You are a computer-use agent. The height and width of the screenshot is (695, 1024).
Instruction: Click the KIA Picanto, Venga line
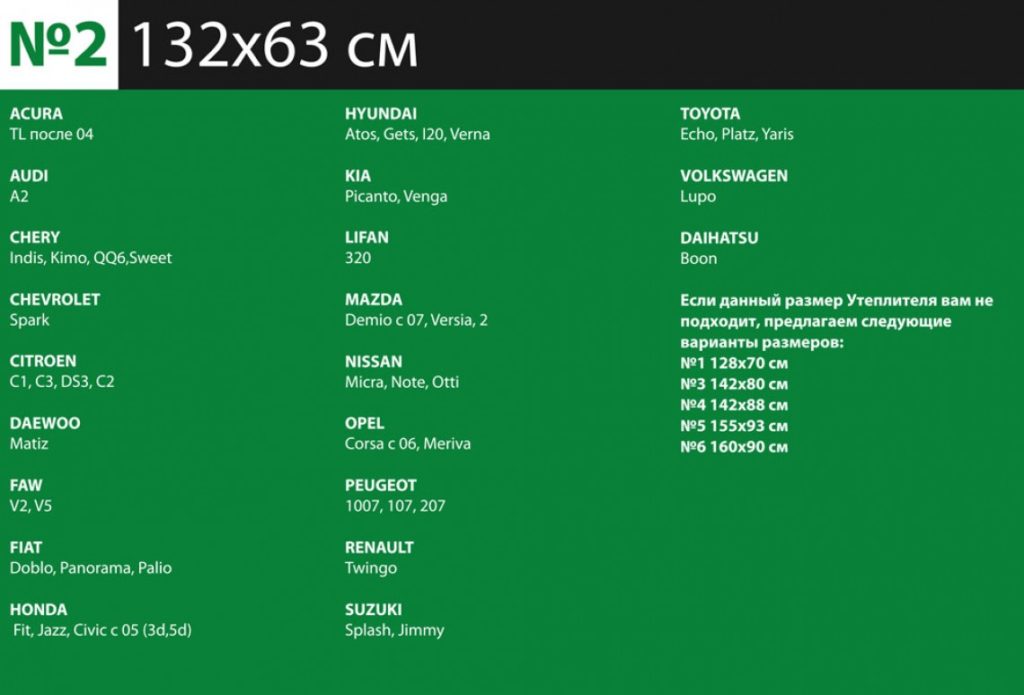point(396,197)
